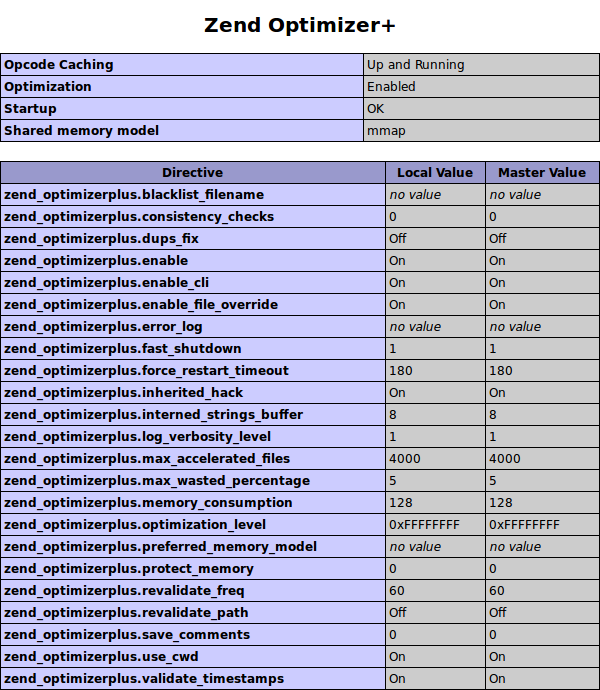Click the Local "no value" for error_log
This screenshot has width=600, height=690.
click(415, 327)
